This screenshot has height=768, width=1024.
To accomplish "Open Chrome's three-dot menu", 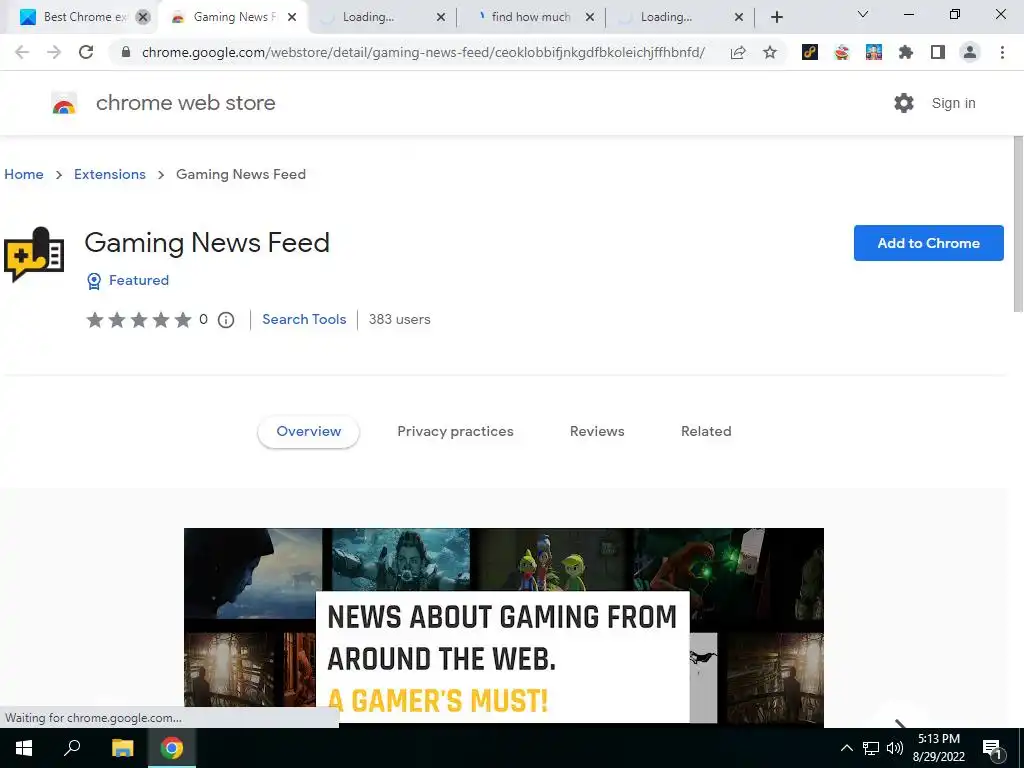I will (1002, 52).
